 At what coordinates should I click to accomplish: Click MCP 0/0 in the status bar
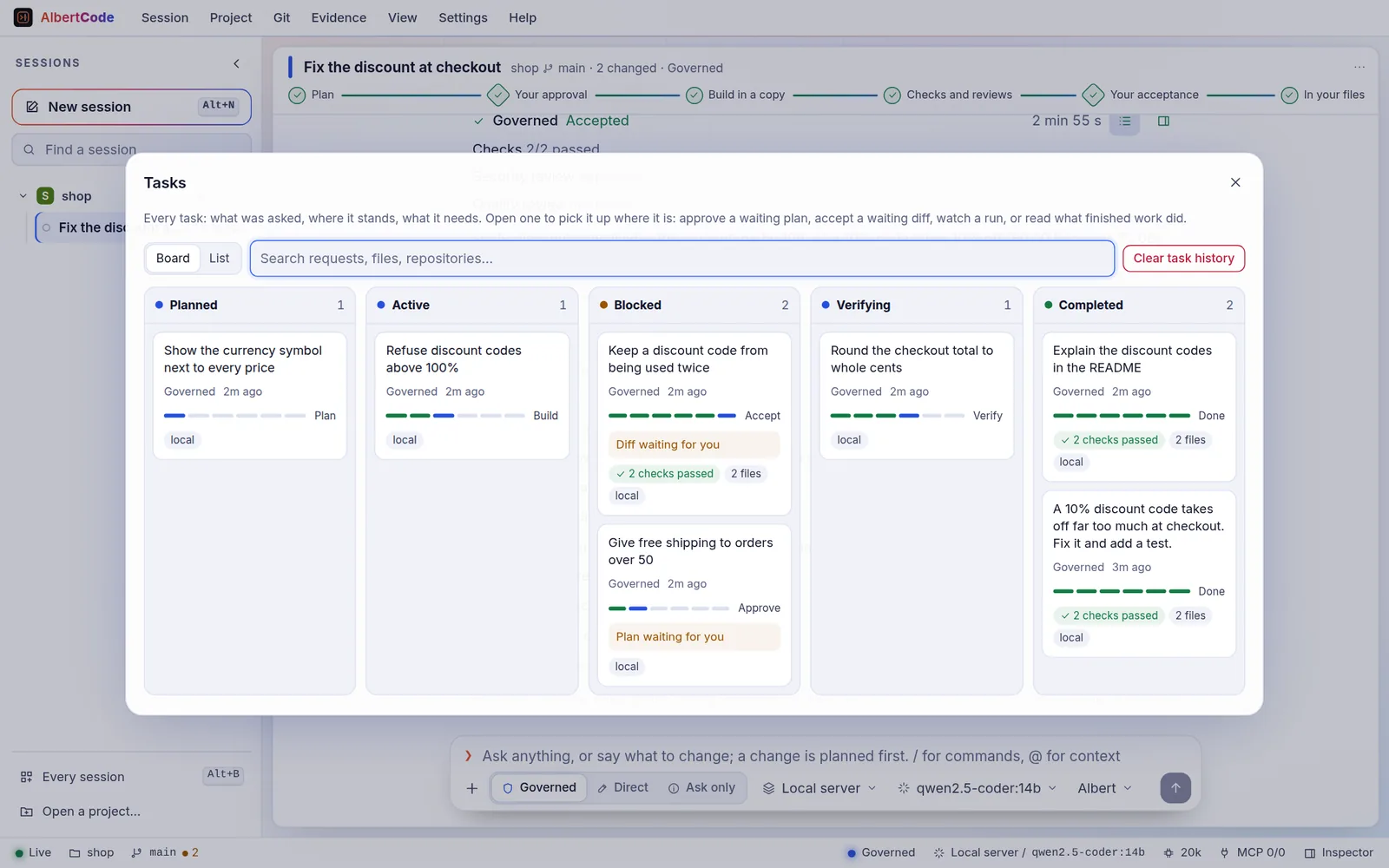(x=1252, y=852)
